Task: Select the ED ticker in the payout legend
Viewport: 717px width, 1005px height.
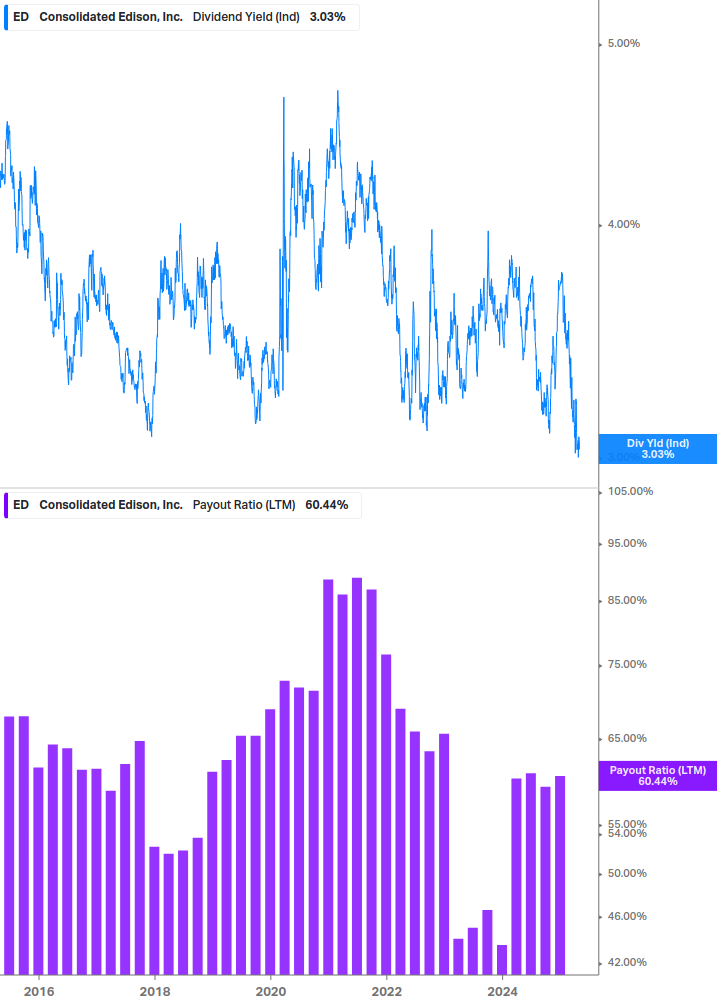Action: [21, 505]
